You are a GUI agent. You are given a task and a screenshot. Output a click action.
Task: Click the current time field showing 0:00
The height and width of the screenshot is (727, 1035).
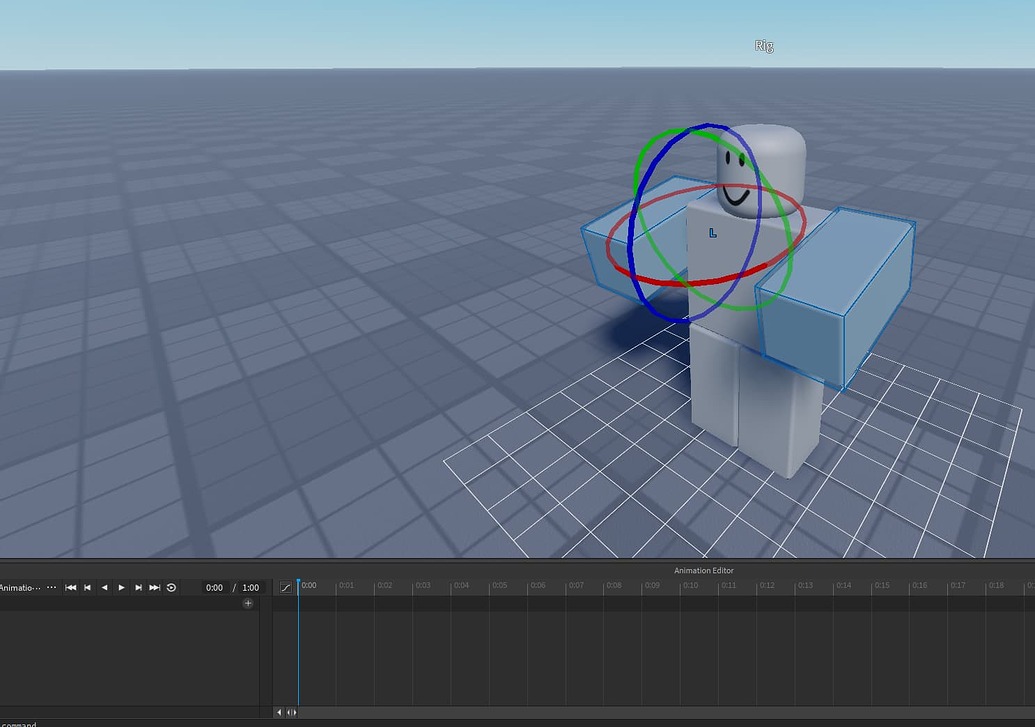point(214,587)
